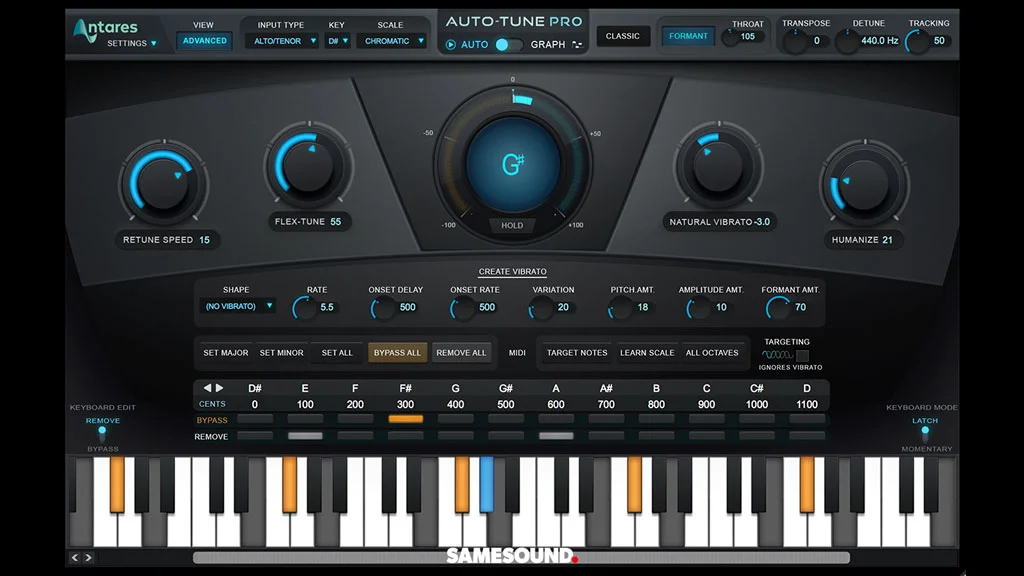The width and height of the screenshot is (1024, 576).
Task: Open the Key D# dropdown
Action: pos(338,40)
